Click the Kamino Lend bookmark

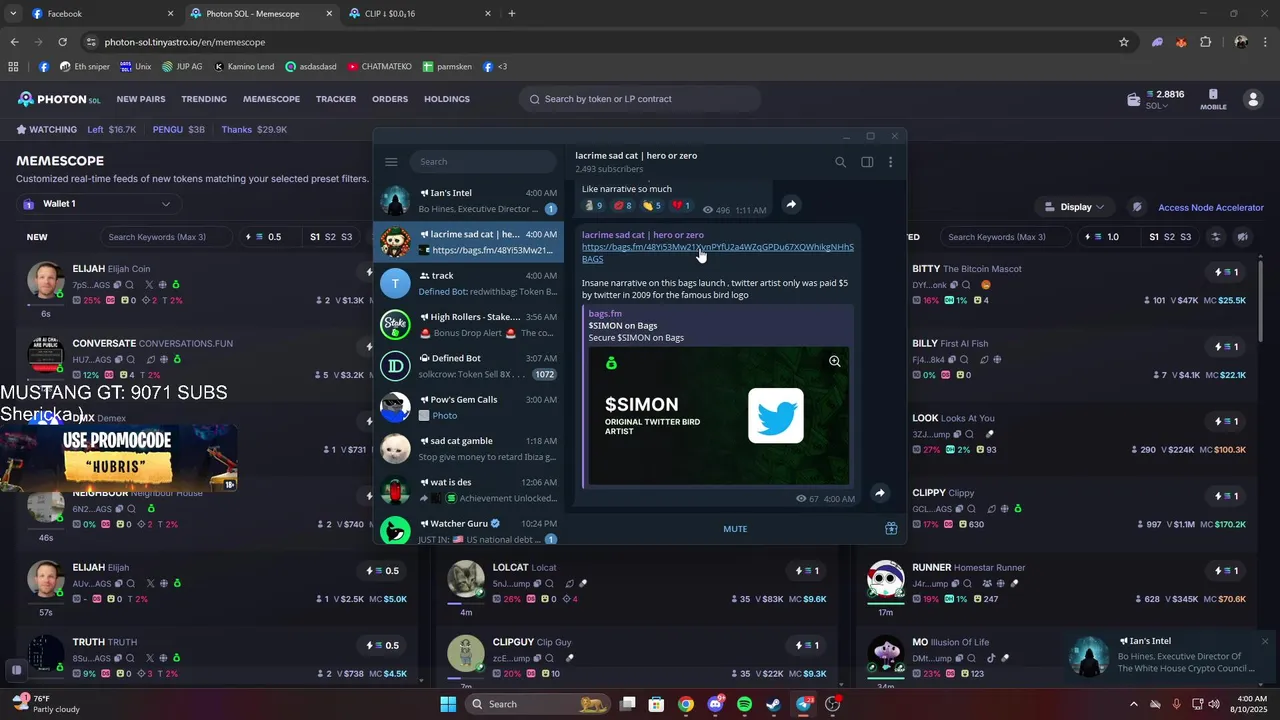(x=244, y=67)
